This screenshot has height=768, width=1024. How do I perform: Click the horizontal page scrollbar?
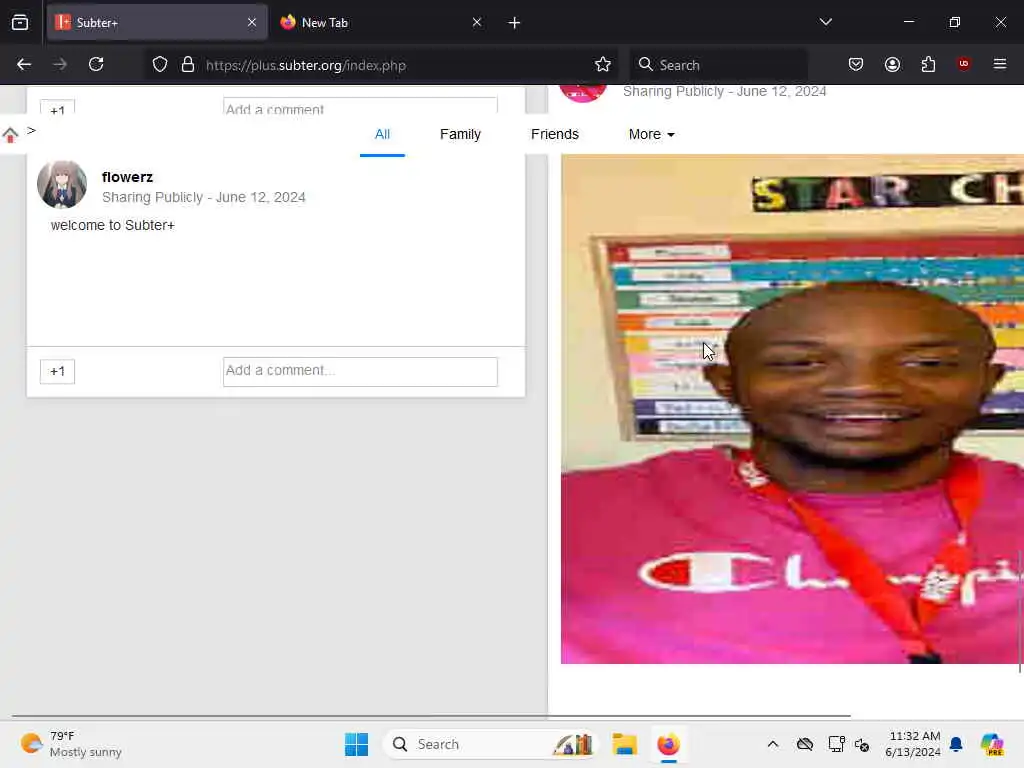[x=431, y=716]
